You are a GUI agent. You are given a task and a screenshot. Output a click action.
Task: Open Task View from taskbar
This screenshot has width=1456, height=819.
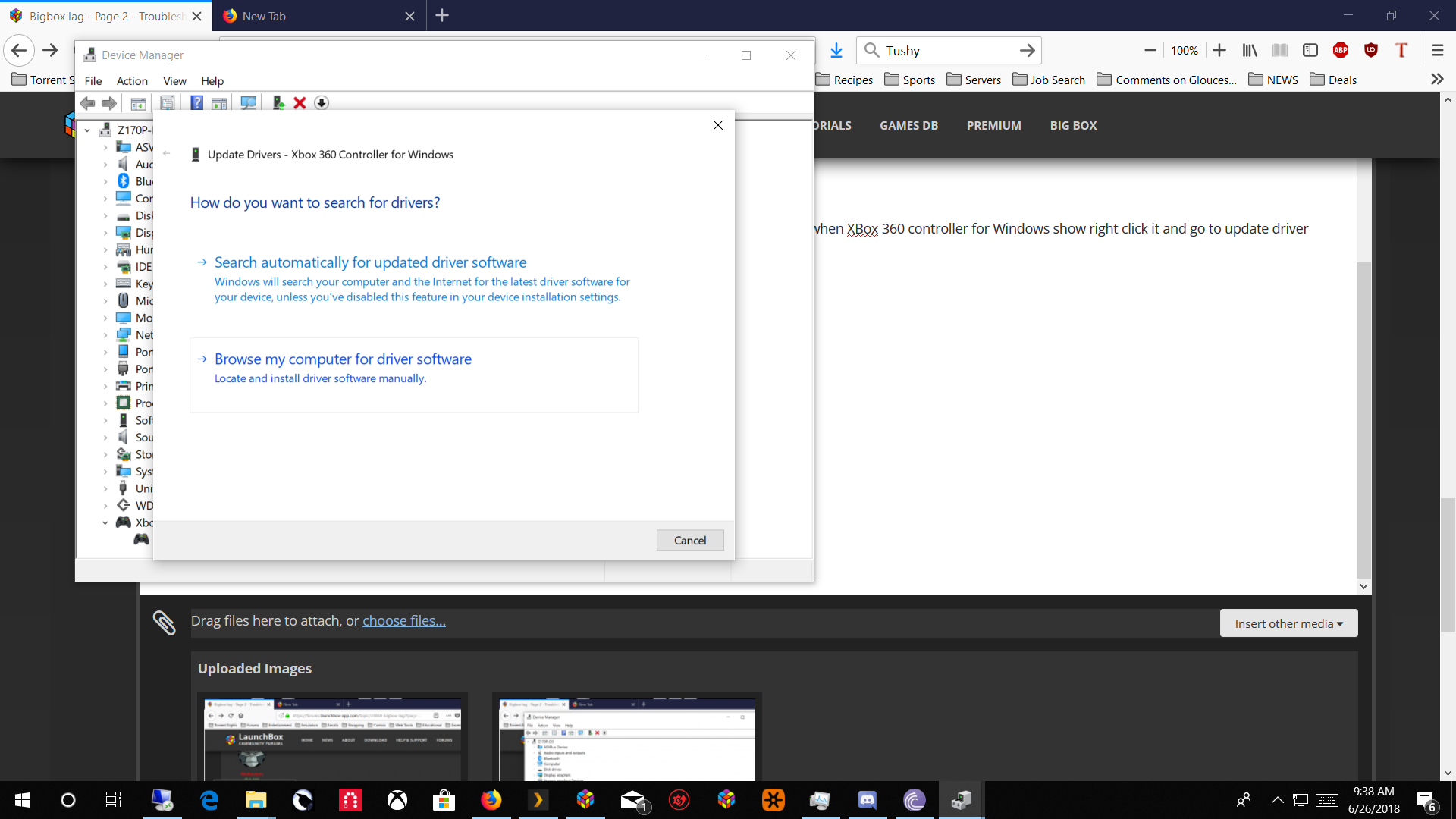114,800
